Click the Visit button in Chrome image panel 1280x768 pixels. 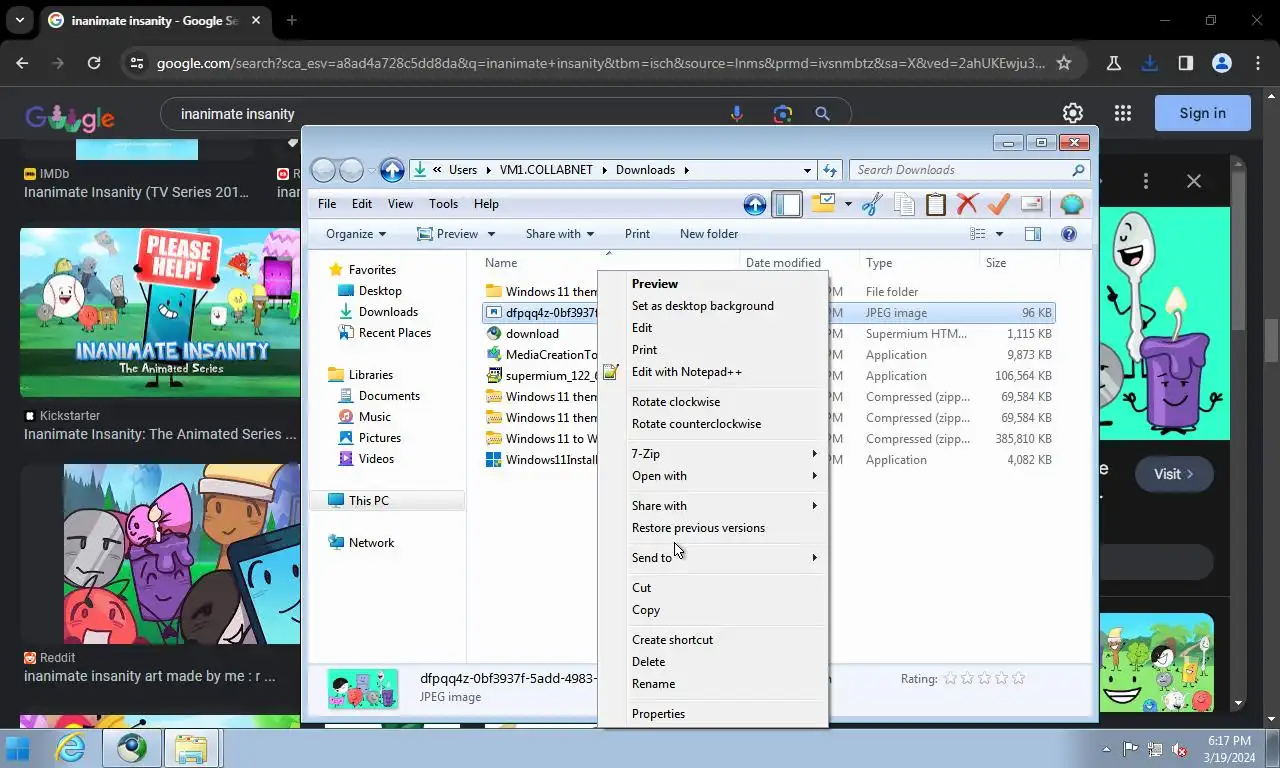pos(1174,474)
